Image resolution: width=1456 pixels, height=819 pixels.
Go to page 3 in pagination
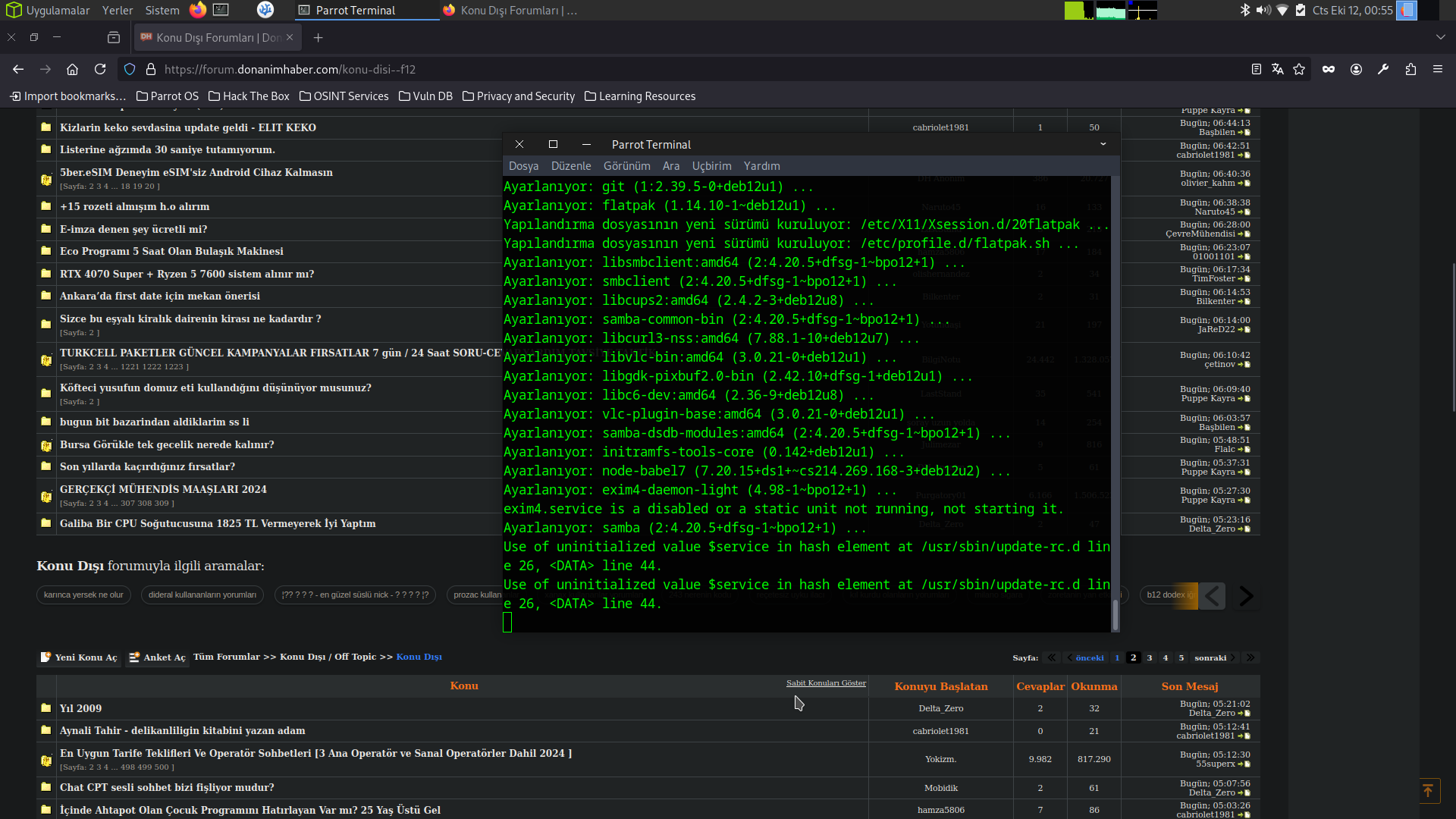(x=1150, y=657)
